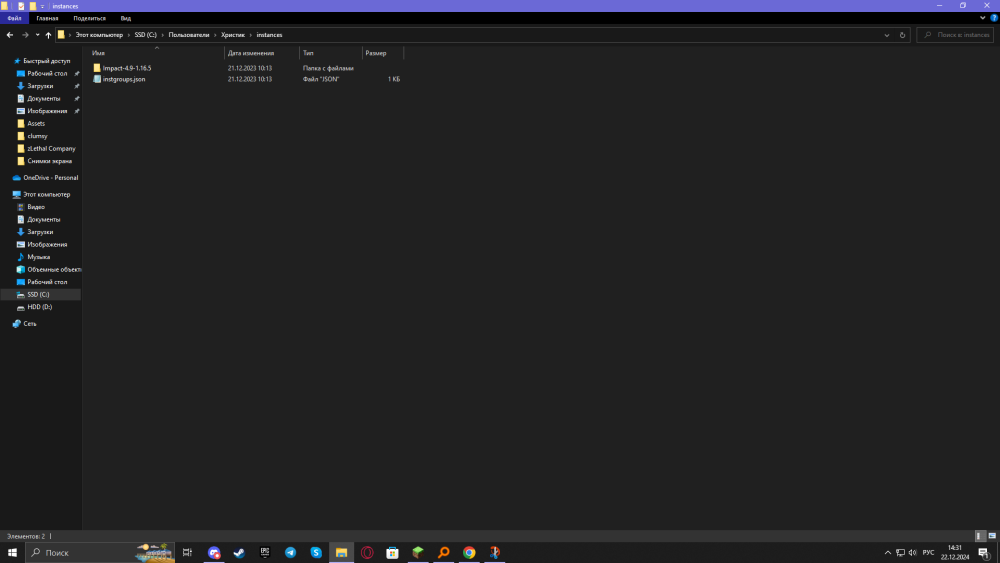This screenshot has width=1000, height=563.
Task: Click the taskbar Поиск search box
Action: pos(100,553)
